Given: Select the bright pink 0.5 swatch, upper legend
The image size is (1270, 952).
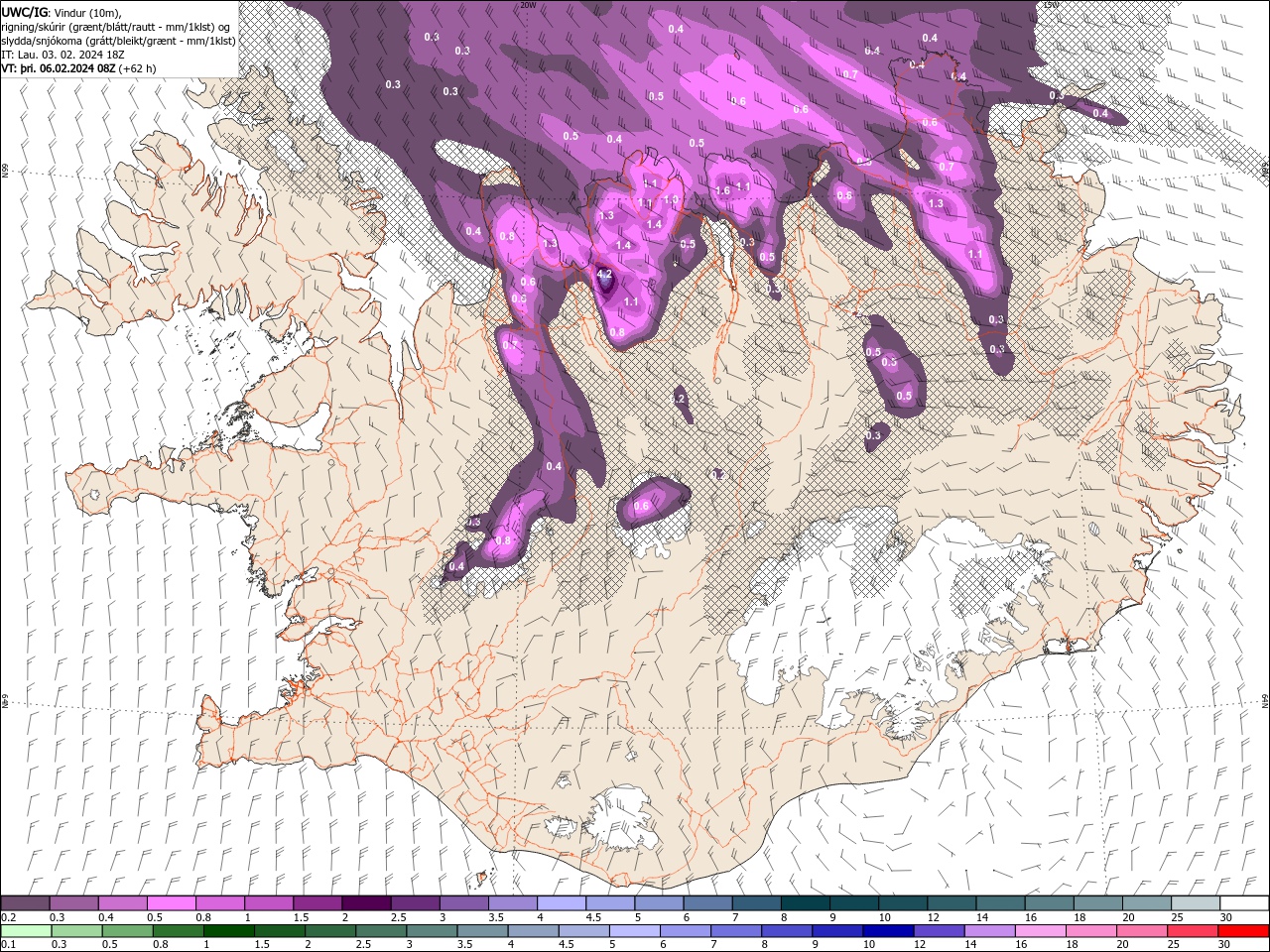Looking at the screenshot, I should click(172, 903).
